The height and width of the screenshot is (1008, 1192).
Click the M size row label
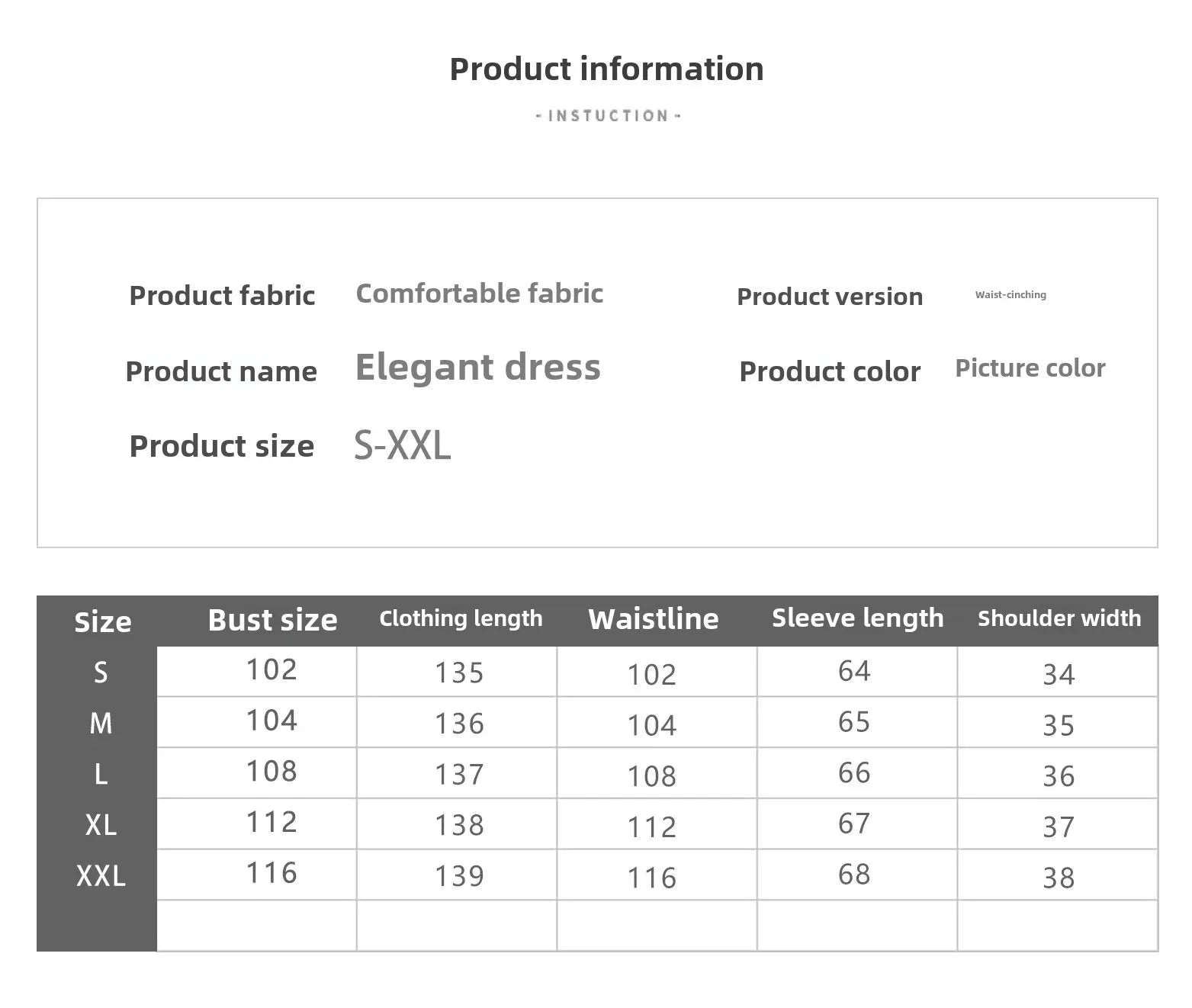[101, 723]
